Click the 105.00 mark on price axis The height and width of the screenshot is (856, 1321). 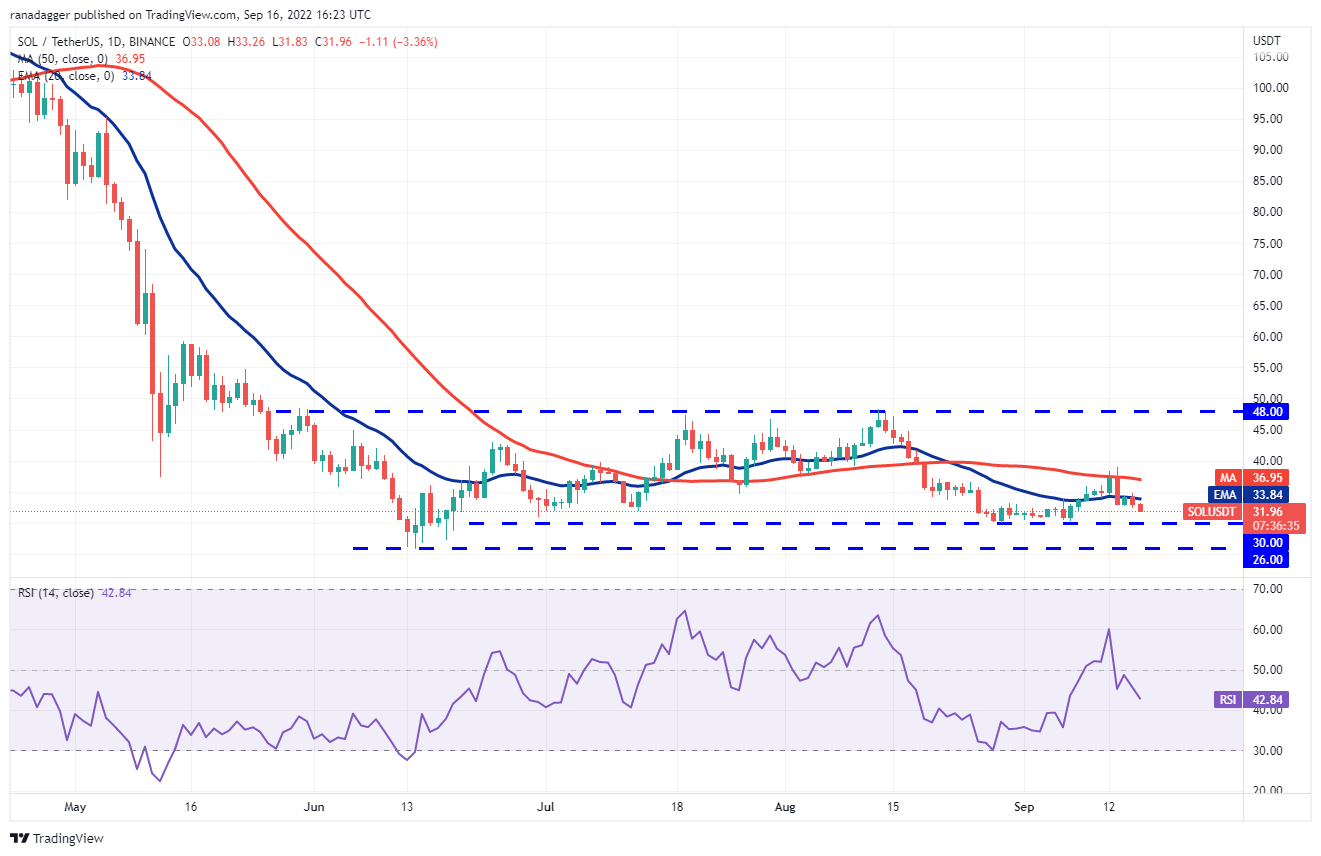tap(1270, 57)
